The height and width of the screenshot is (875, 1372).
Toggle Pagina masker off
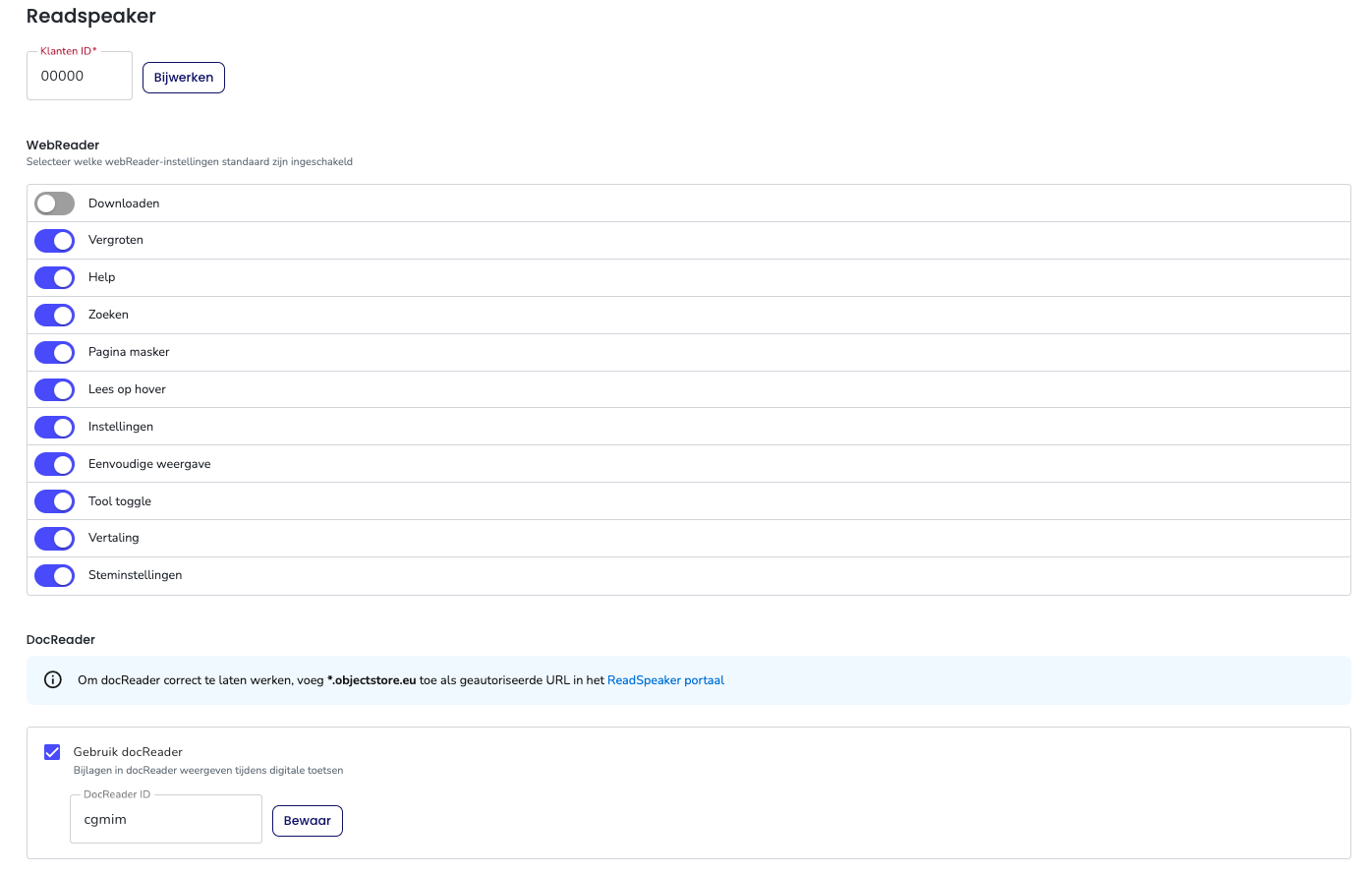[x=54, y=353]
